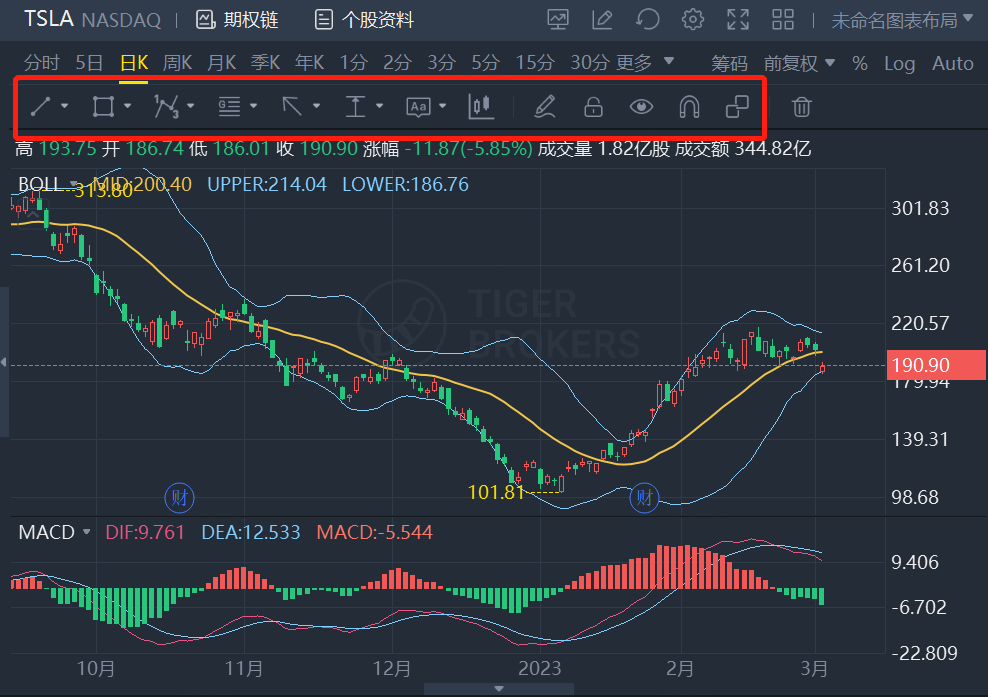Open the BOLL indicator dropdown
The image size is (988, 697).
[74, 184]
